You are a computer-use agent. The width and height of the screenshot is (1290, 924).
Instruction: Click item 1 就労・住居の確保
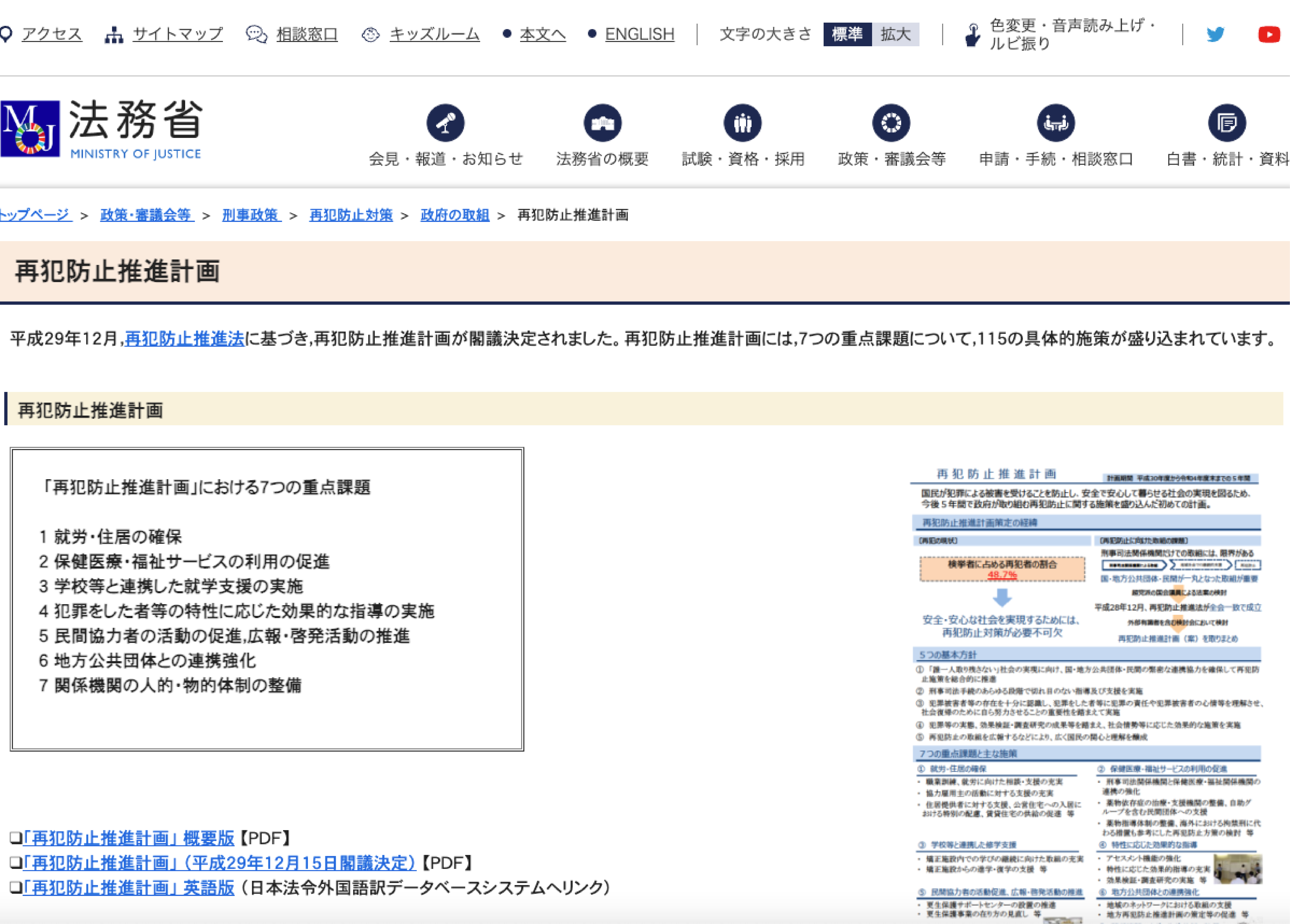click(x=110, y=536)
